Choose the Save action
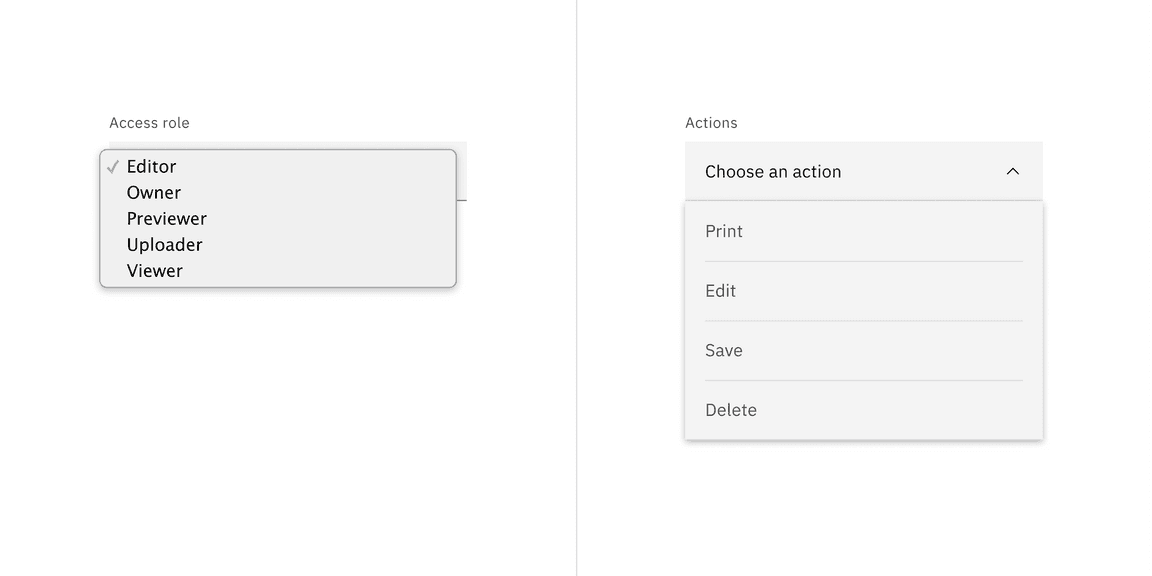The image size is (1152, 576). [724, 350]
